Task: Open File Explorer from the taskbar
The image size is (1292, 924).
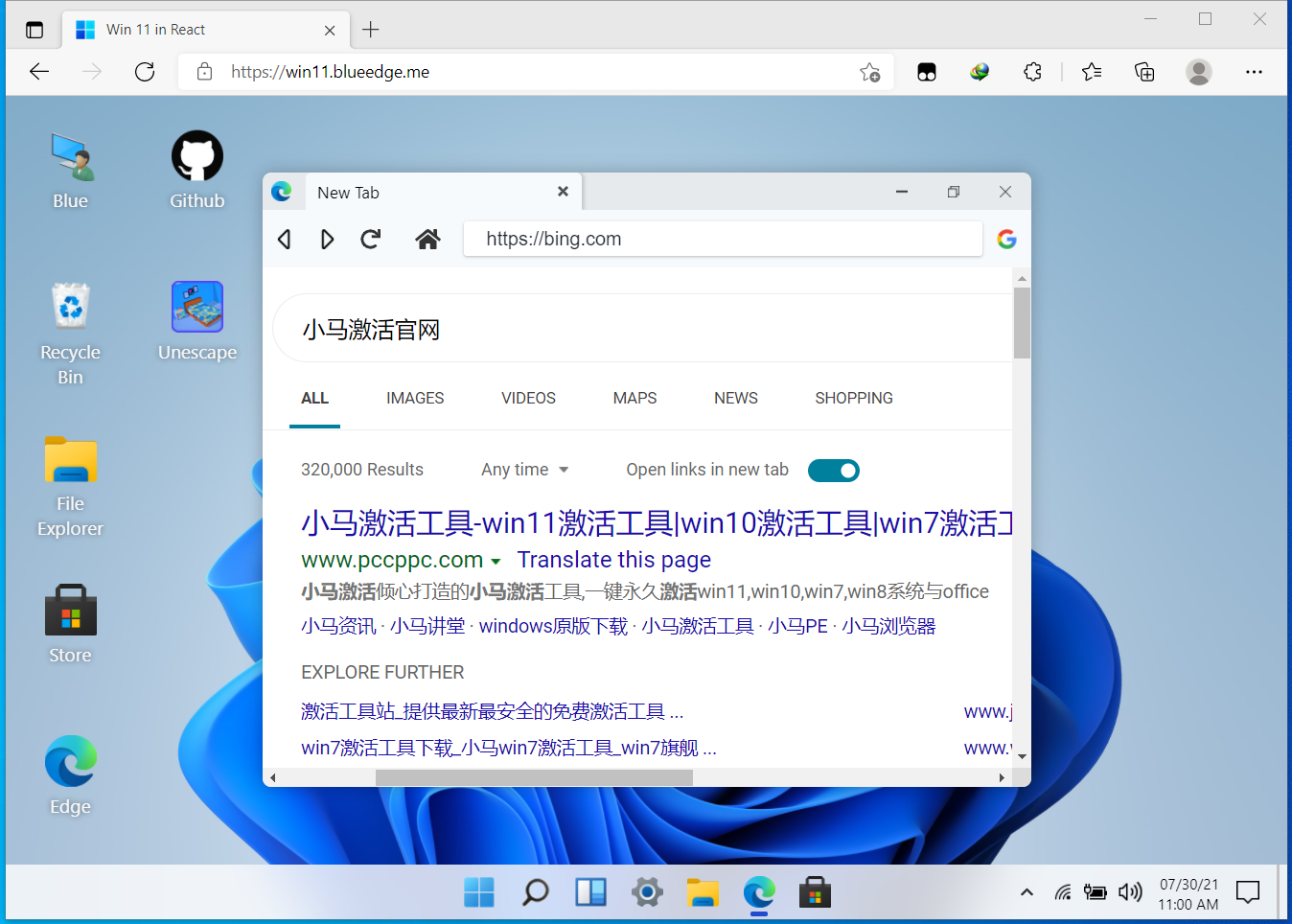Action: pos(703,892)
